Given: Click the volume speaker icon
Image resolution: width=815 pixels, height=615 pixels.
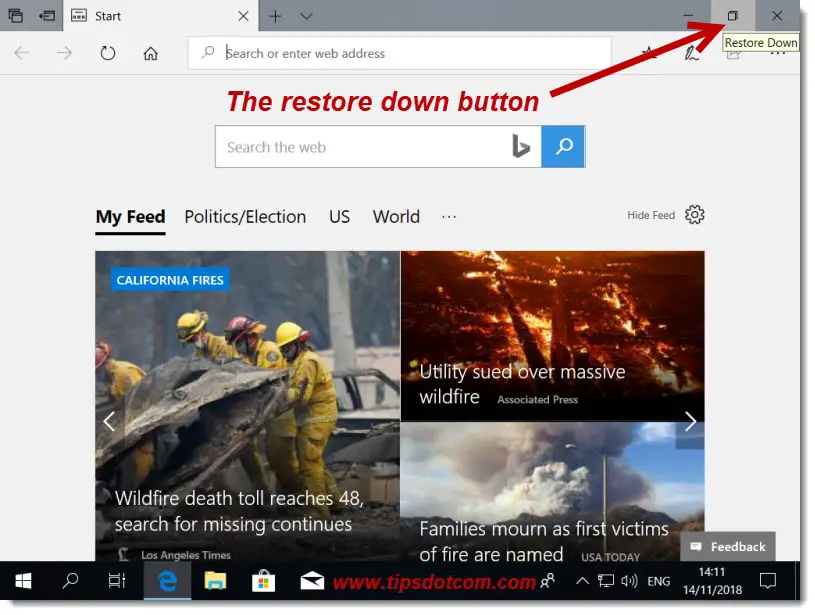Looking at the screenshot, I should point(629,581).
